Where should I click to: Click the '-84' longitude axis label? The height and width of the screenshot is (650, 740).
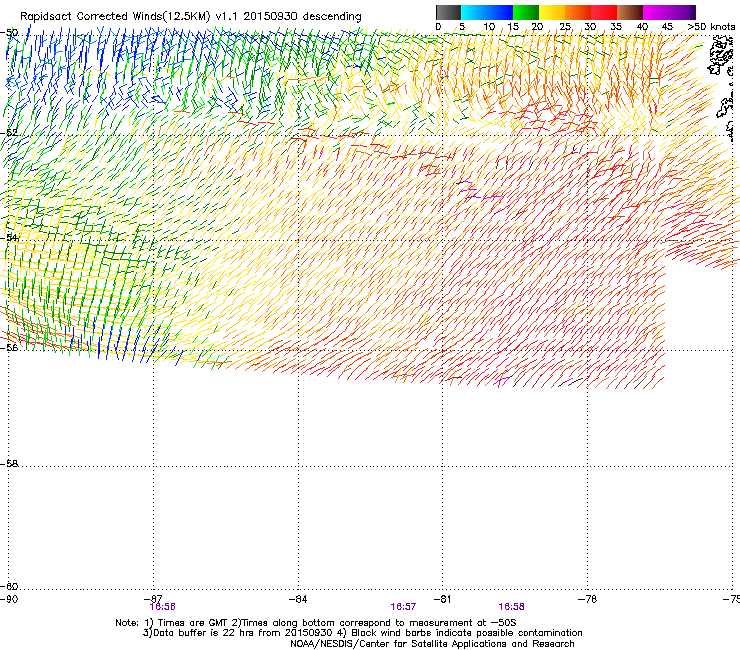pos(298,599)
